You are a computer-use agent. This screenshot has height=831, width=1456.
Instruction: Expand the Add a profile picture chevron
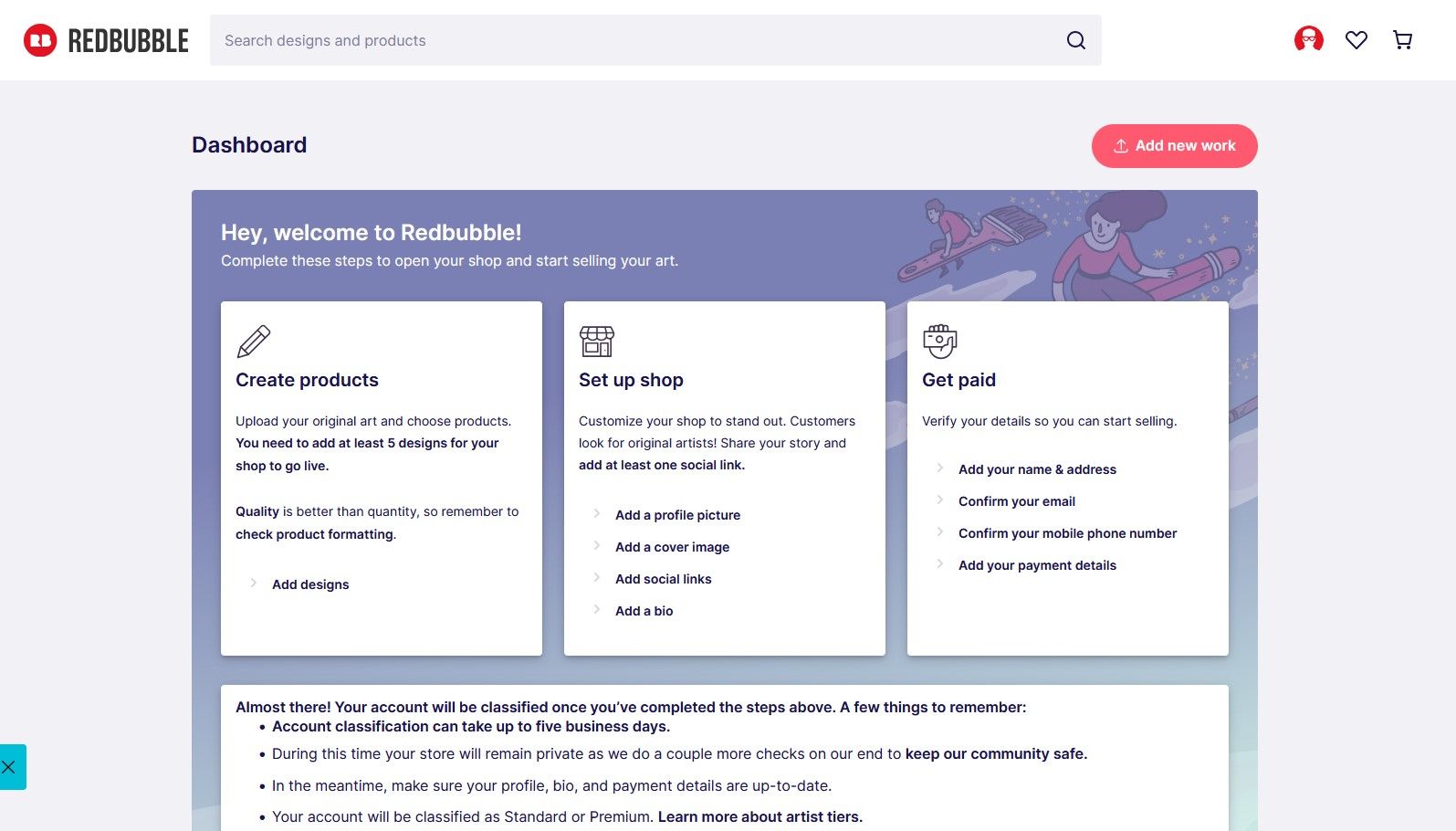[x=597, y=514]
